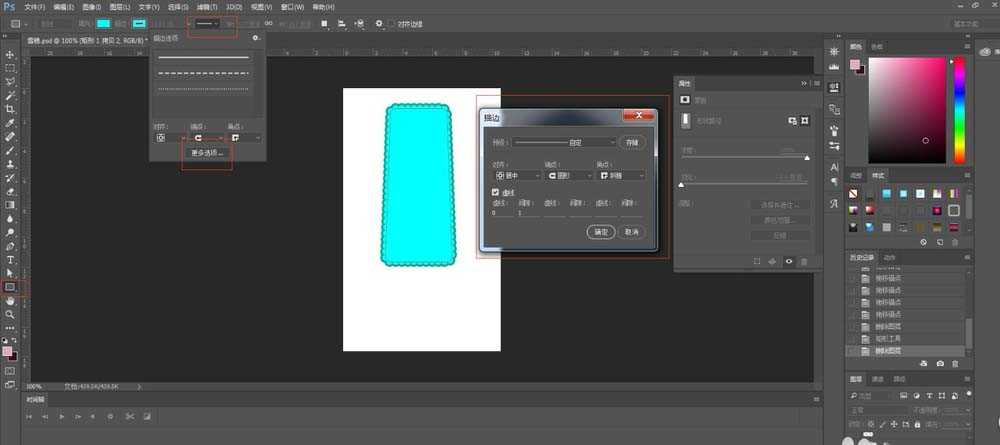Click the stroke options gear icon
This screenshot has width=1000, height=445.
pos(256,38)
